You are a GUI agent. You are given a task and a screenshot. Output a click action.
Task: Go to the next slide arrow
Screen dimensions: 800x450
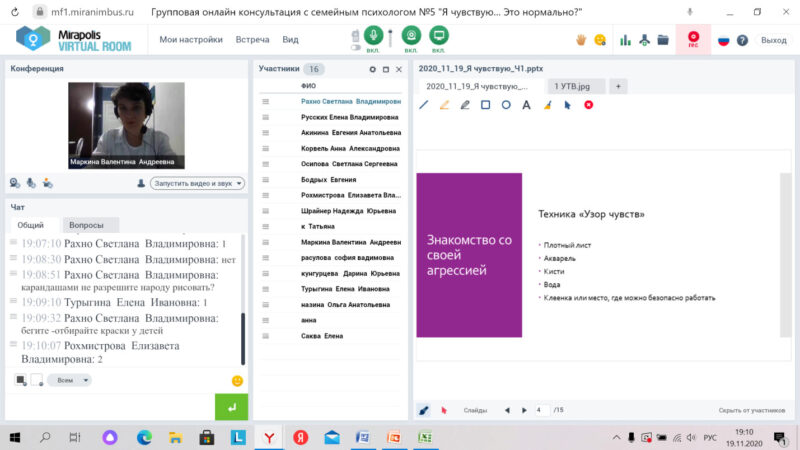click(x=524, y=410)
